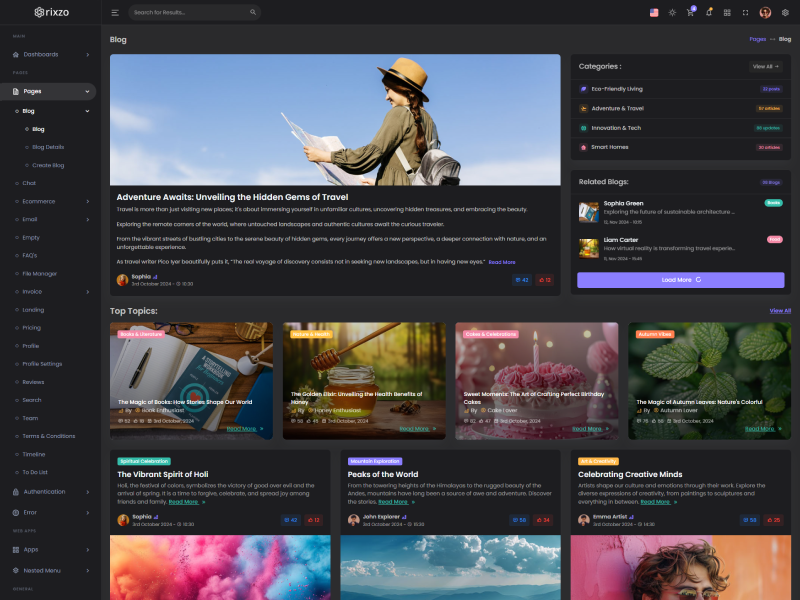Switch theme using the light mode sun icon

(672, 13)
